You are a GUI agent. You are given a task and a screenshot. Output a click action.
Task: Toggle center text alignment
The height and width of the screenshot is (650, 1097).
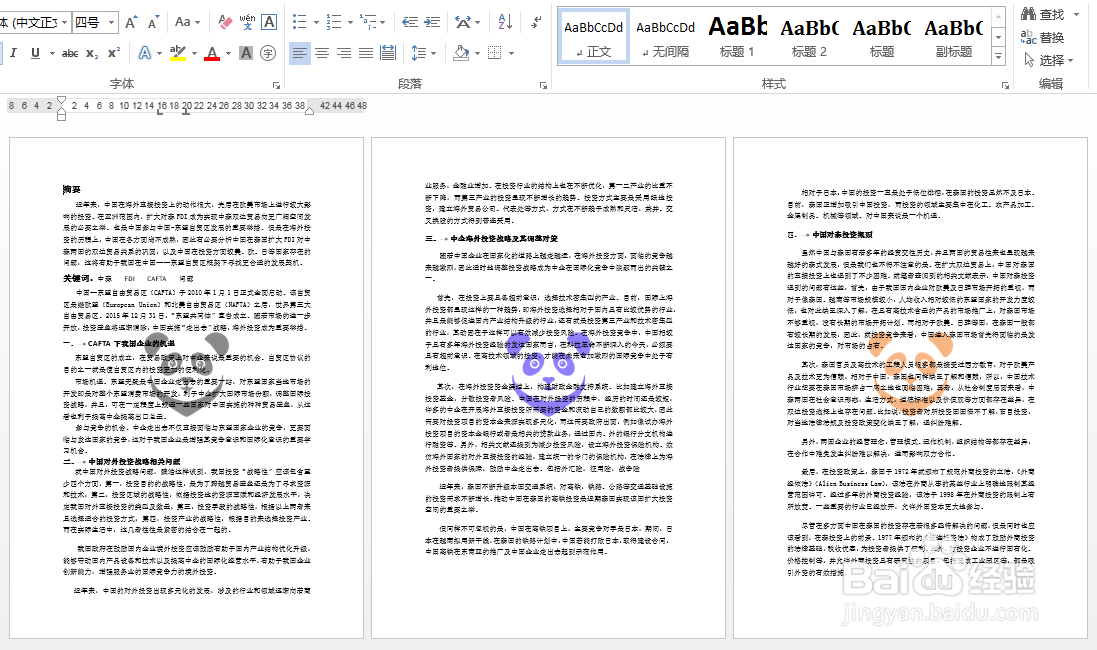(322, 52)
